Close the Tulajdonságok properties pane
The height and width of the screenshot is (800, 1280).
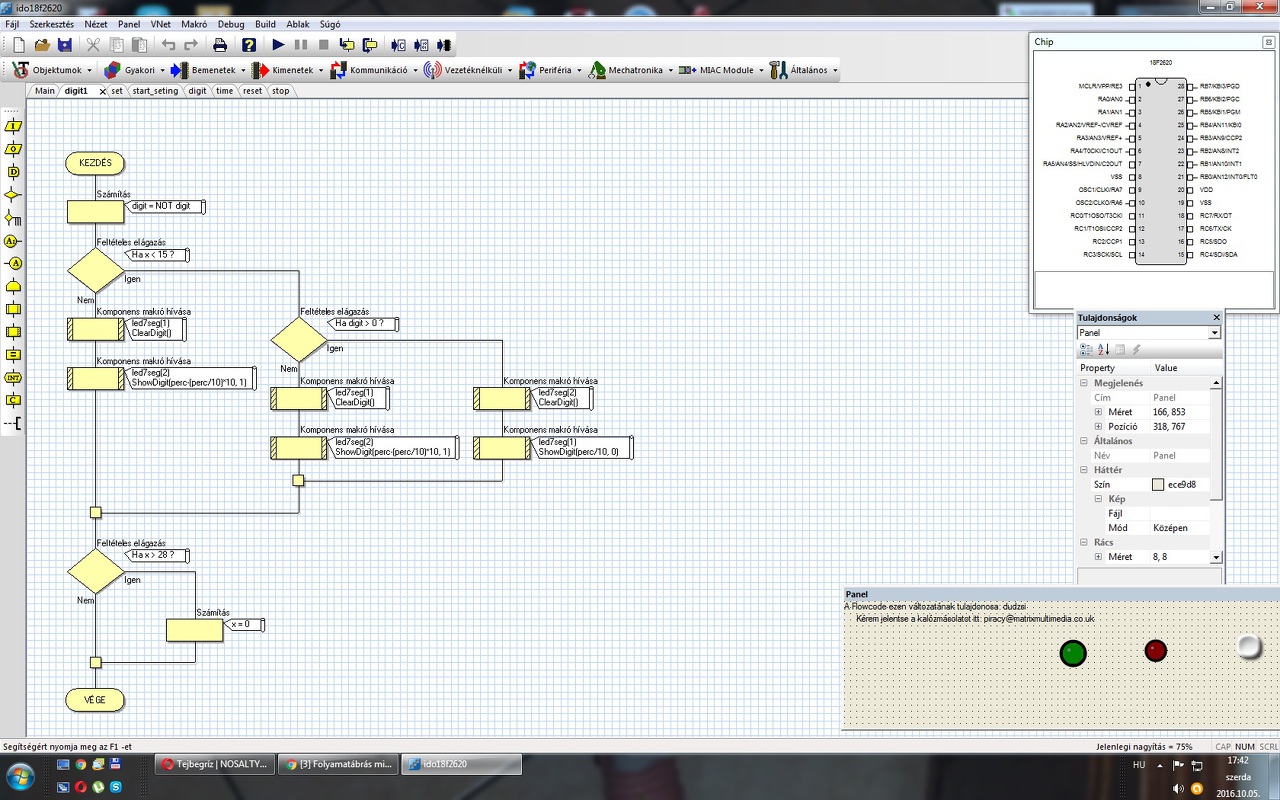pos(1216,318)
